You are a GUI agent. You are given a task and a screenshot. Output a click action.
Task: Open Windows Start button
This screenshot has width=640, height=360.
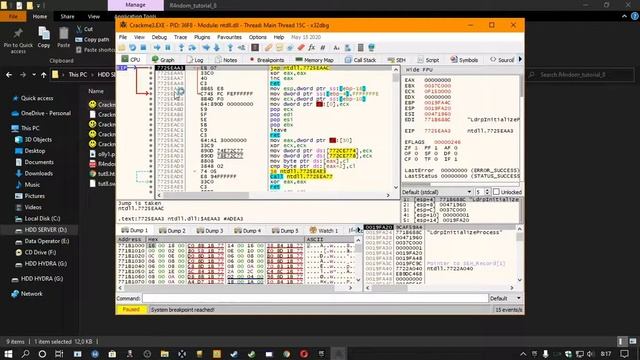tap(8, 353)
